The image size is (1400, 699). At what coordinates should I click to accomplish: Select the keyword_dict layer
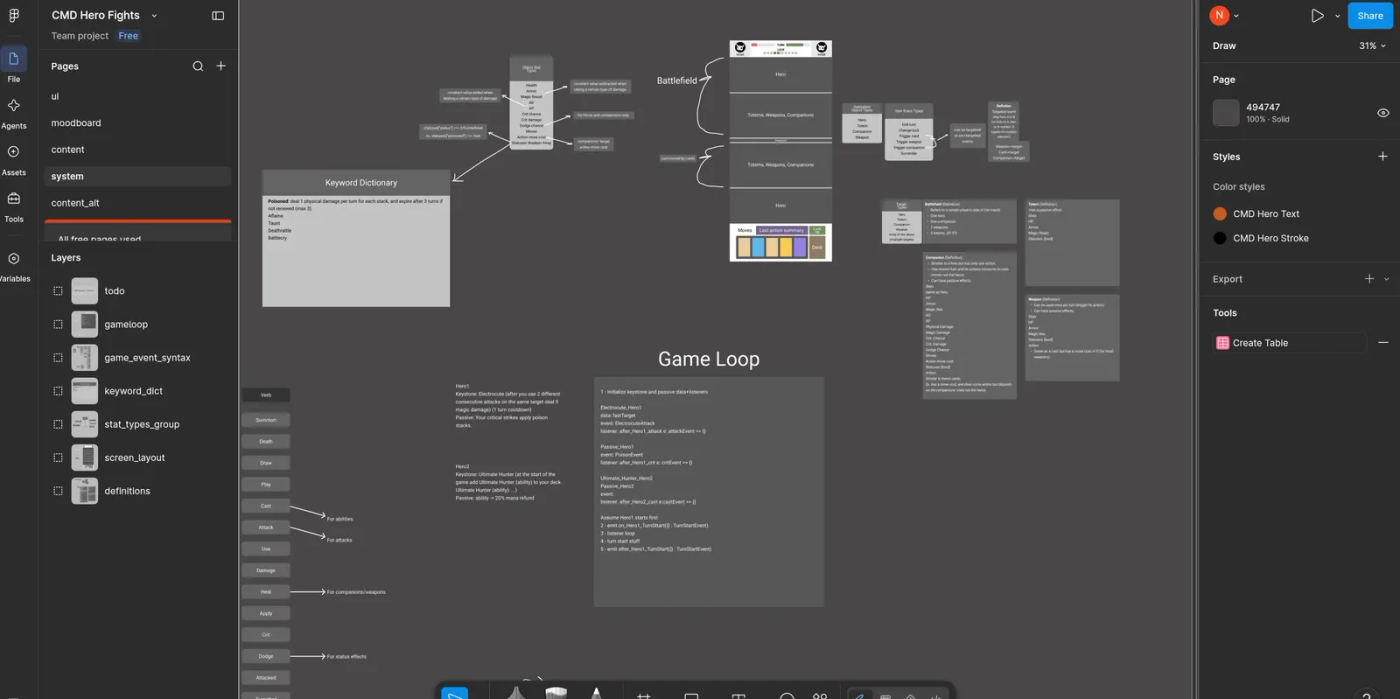[133, 391]
